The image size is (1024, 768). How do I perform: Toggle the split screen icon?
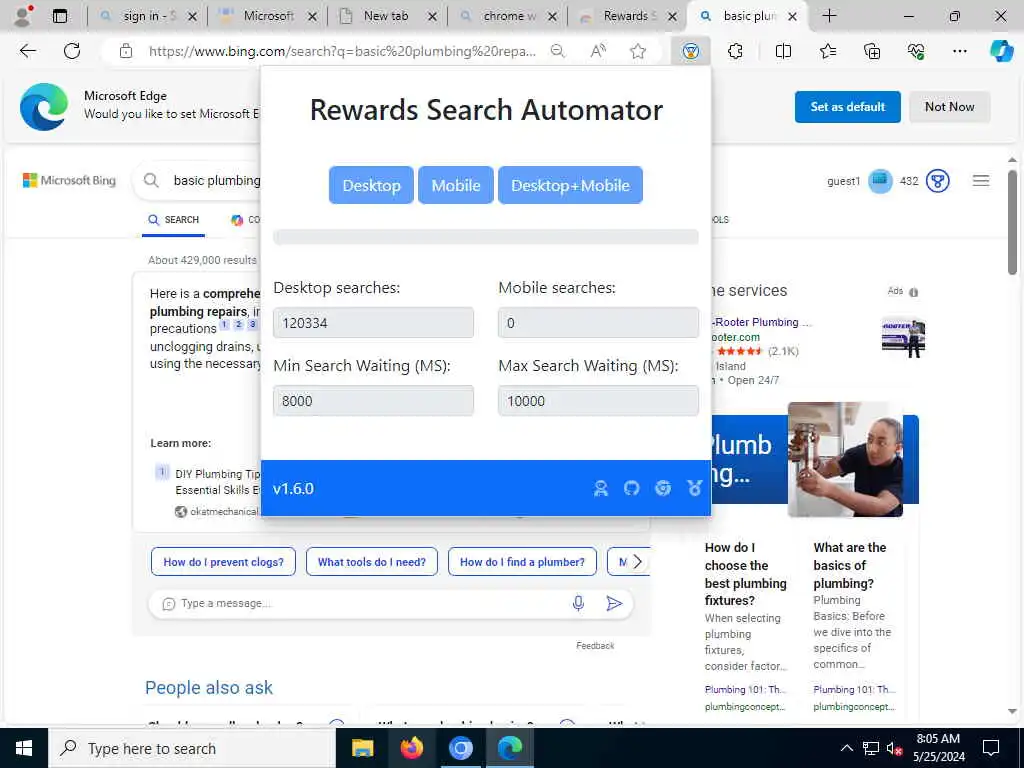783,51
